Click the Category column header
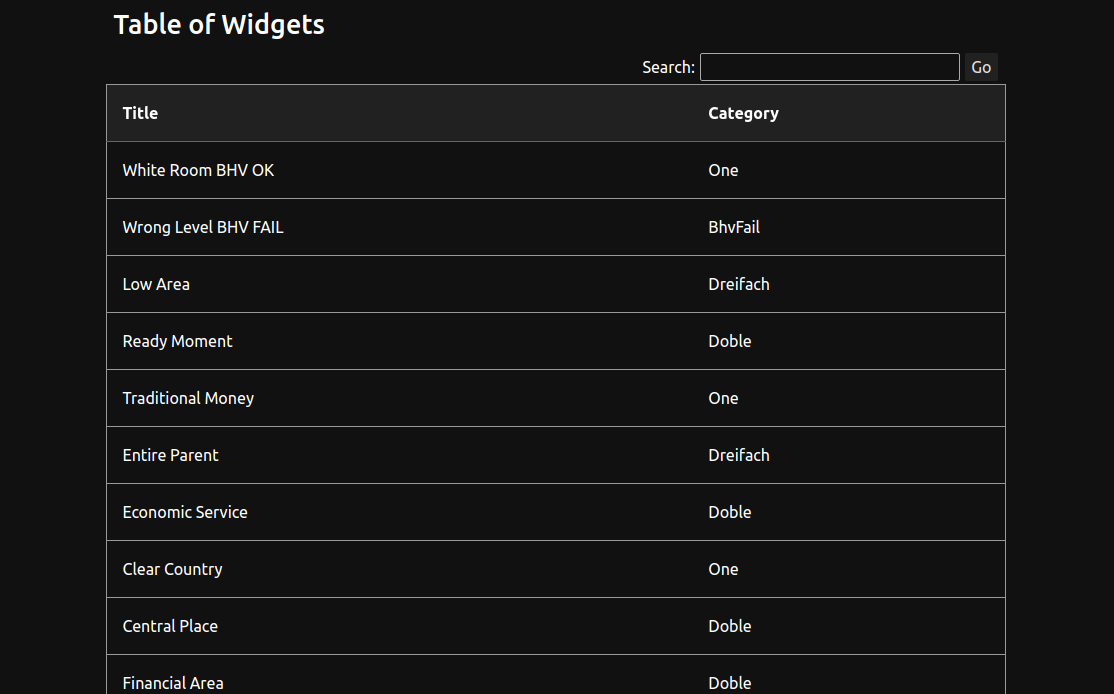This screenshot has width=1114, height=694. (x=743, y=113)
